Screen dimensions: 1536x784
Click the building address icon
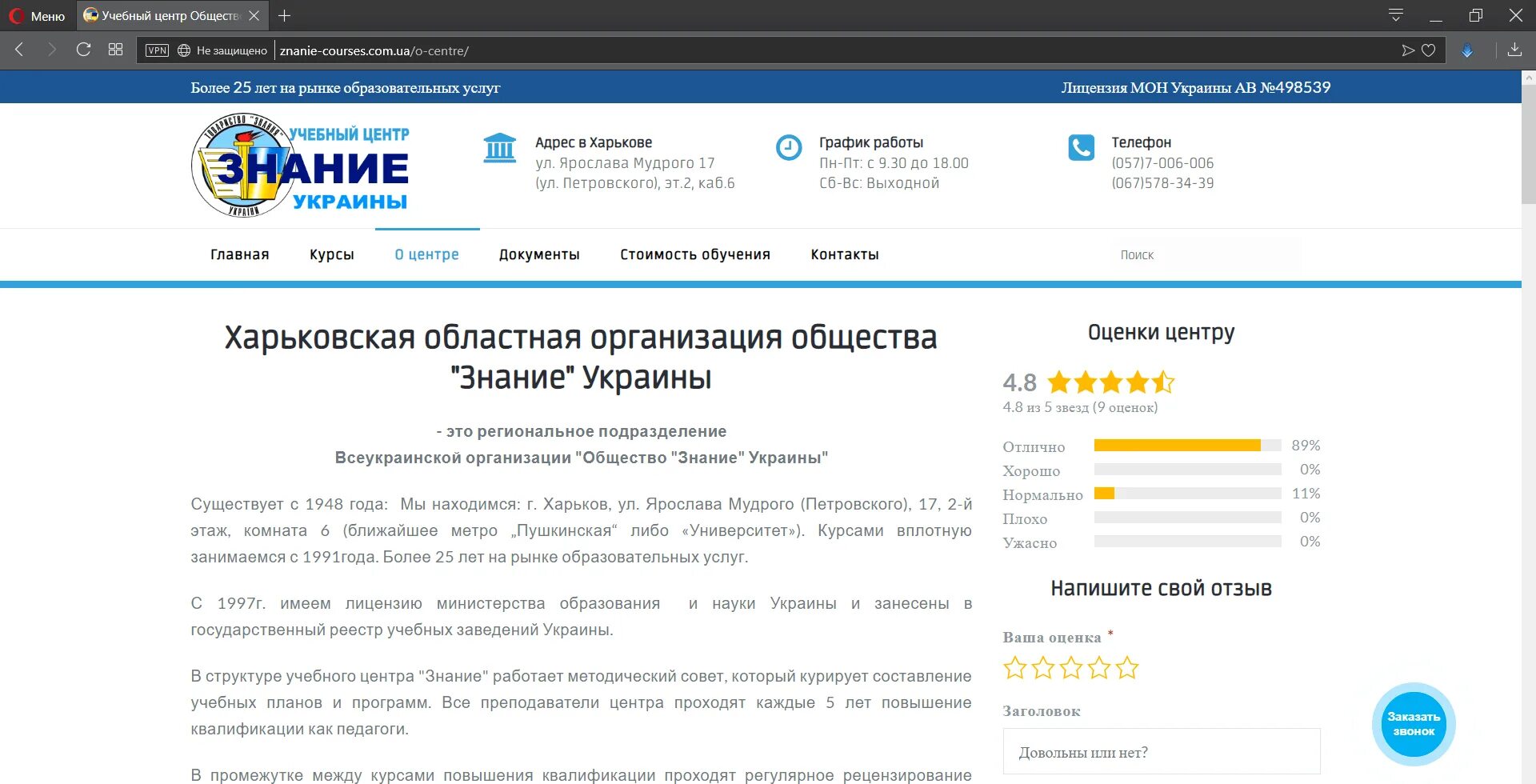pyautogui.click(x=500, y=148)
